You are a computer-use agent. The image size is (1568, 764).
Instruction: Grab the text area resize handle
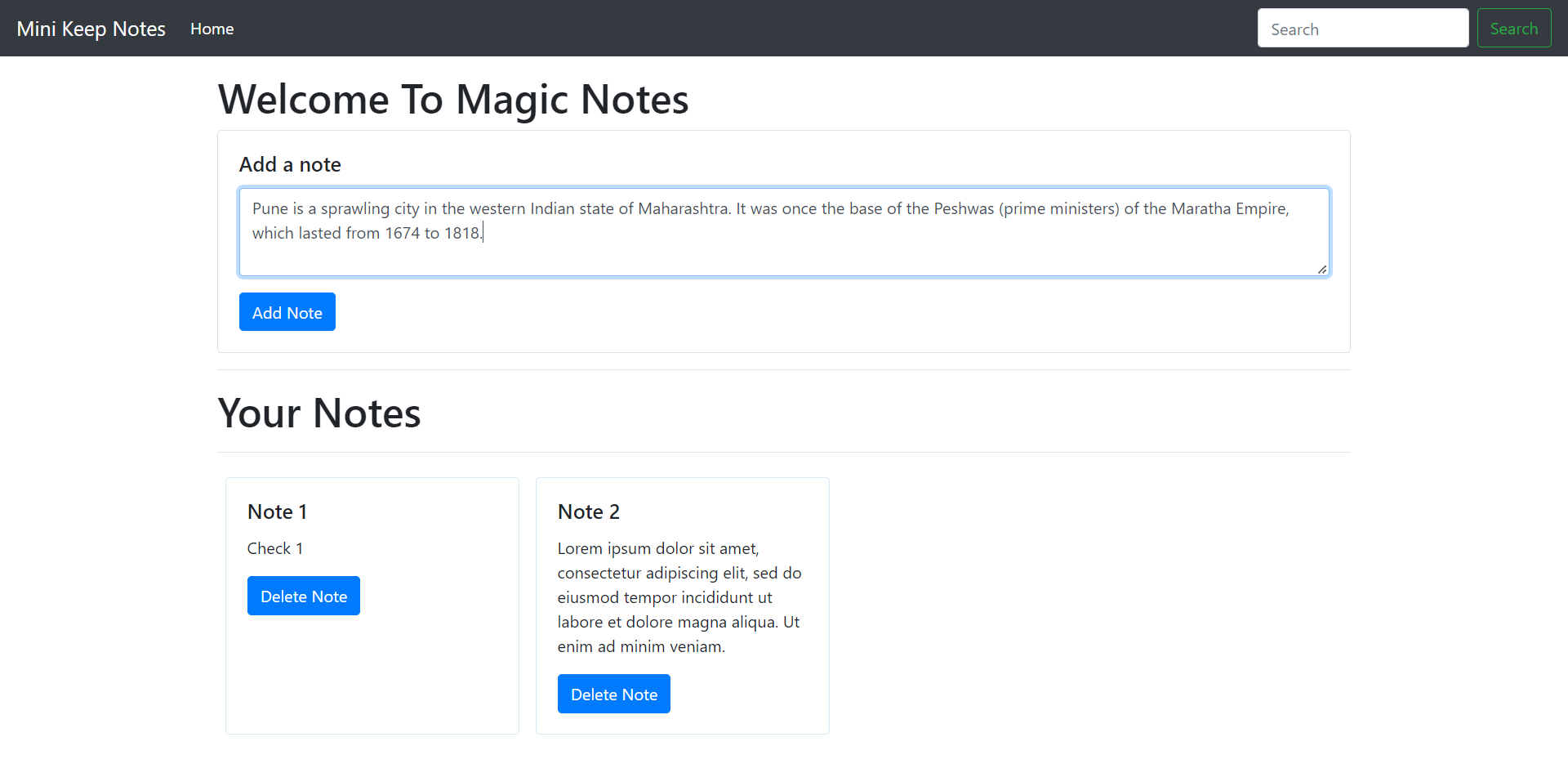pos(1321,269)
